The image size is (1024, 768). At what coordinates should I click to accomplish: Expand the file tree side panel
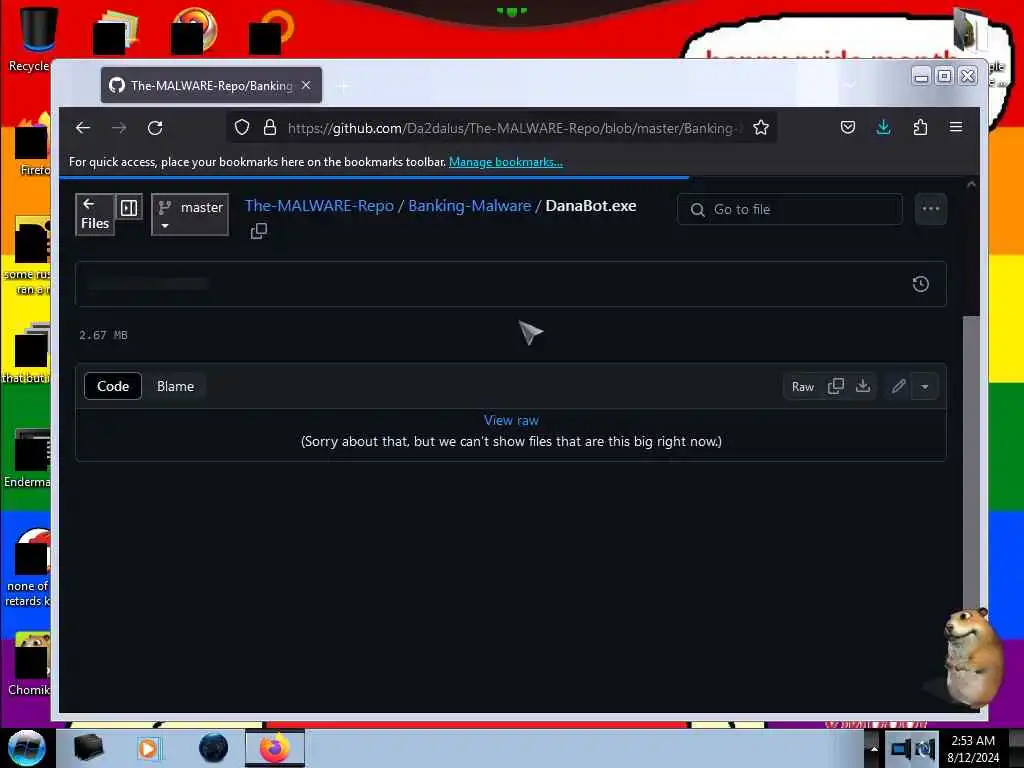coord(129,208)
